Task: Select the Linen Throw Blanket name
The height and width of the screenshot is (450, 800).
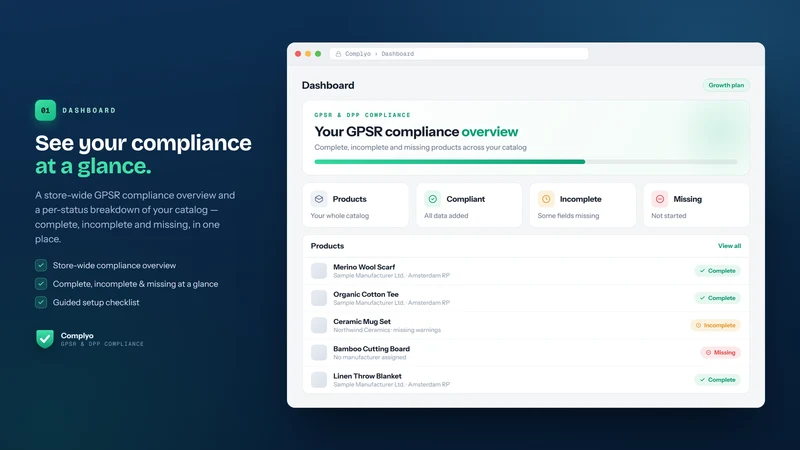Action: click(x=367, y=376)
